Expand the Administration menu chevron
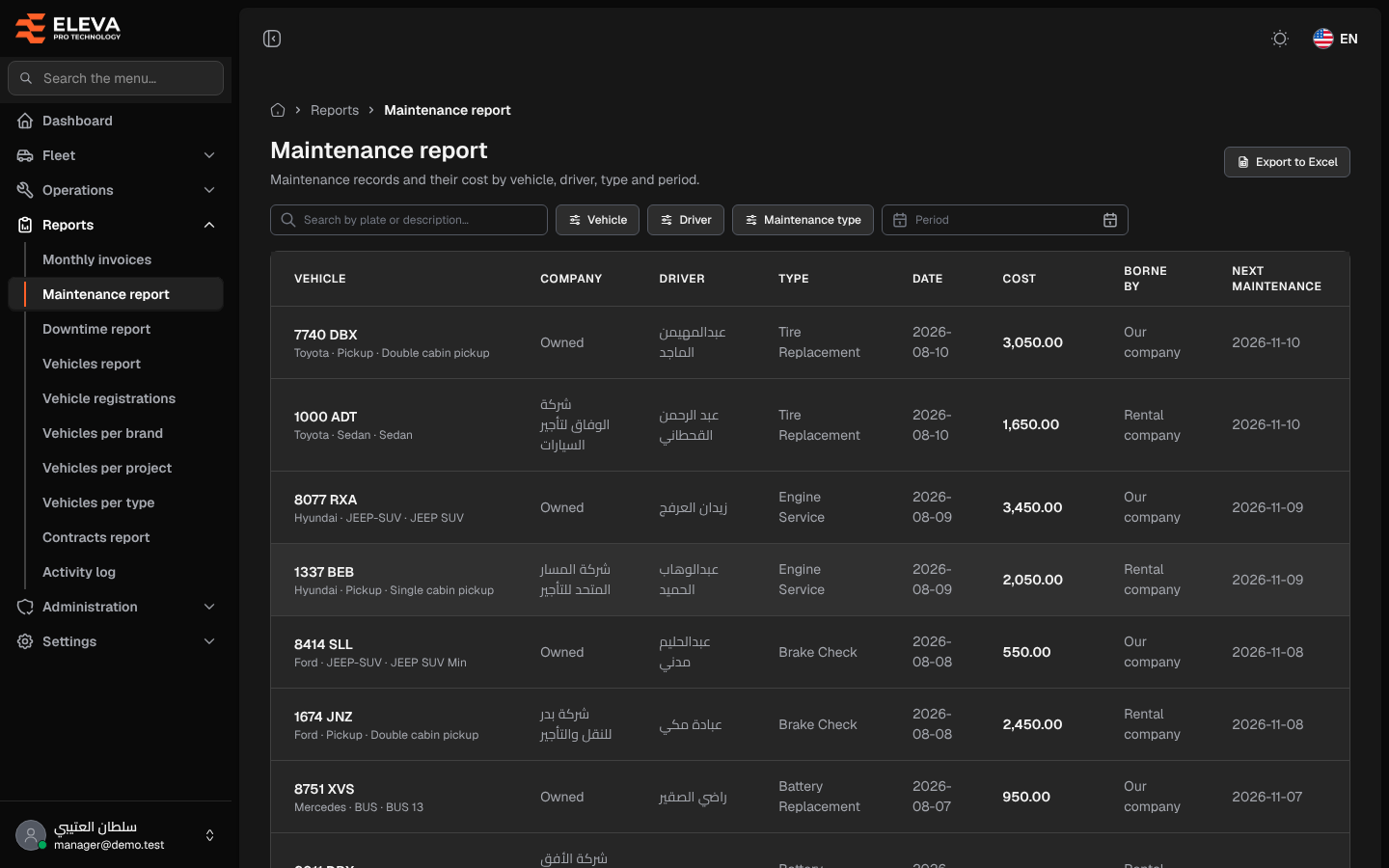 [209, 607]
